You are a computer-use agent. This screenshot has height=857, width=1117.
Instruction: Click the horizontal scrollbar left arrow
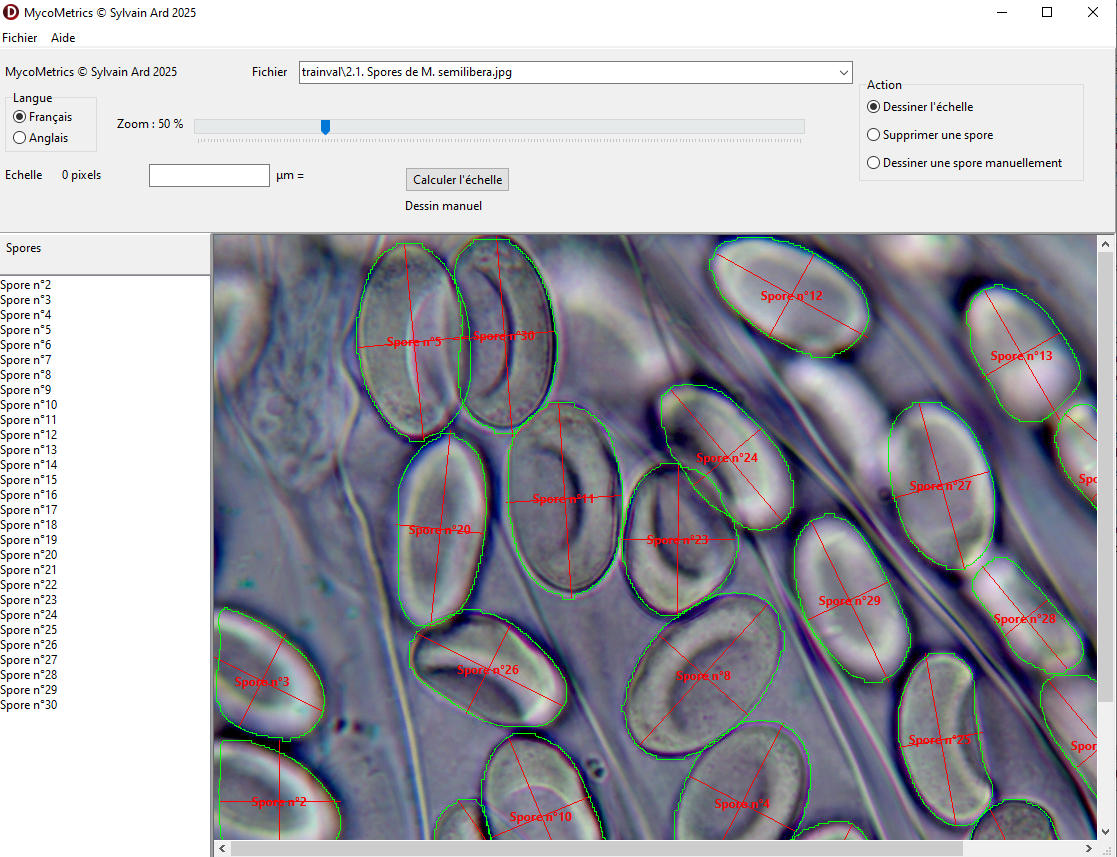tap(222, 848)
